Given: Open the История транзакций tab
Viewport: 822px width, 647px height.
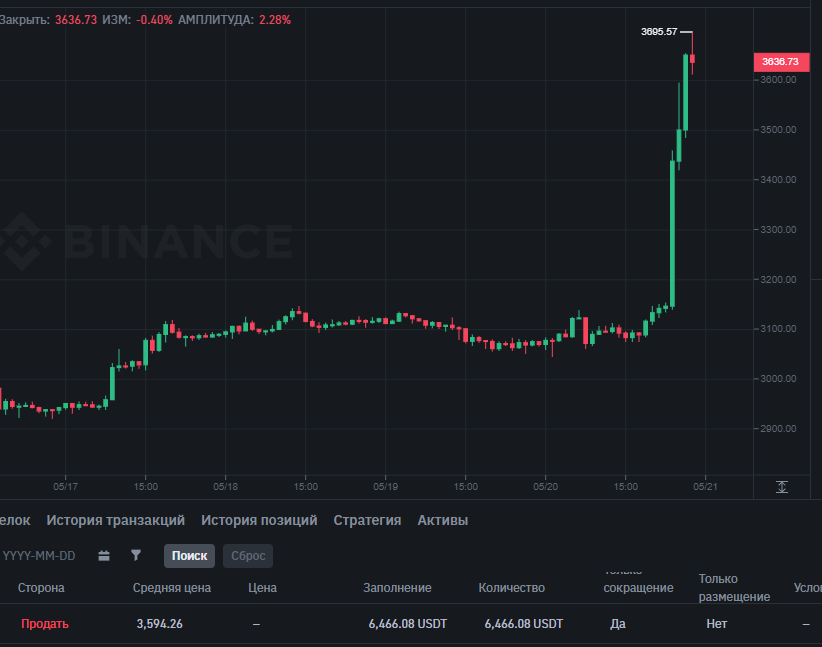Looking at the screenshot, I should (115, 520).
